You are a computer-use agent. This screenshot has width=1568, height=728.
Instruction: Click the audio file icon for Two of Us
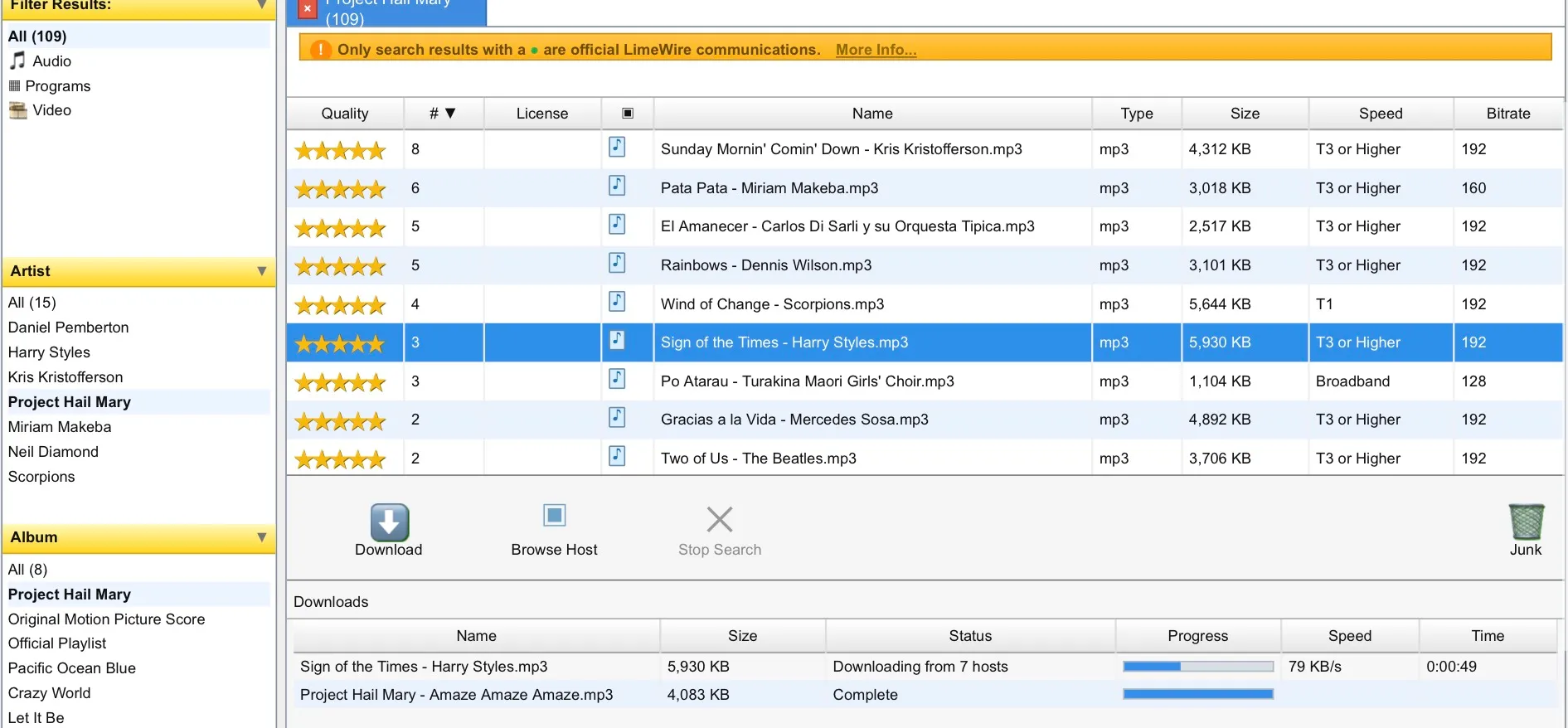617,456
